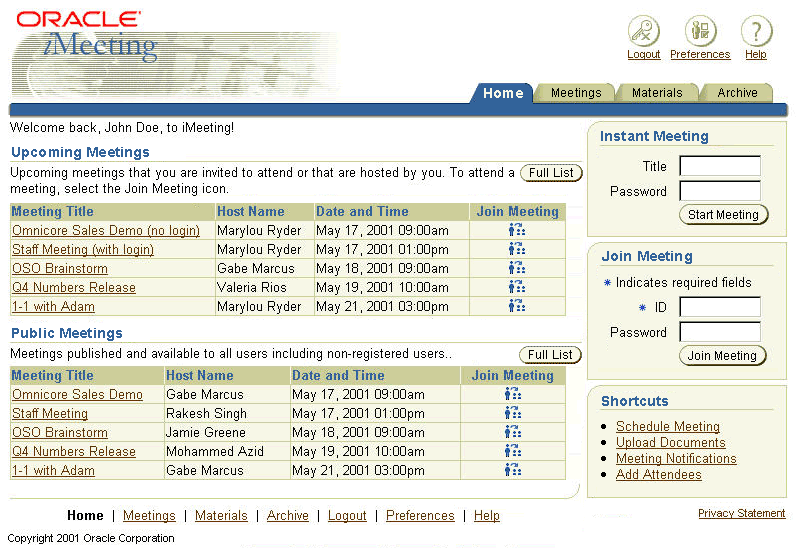Image resolution: width=797 pixels, height=552 pixels.
Task: Click Meetings in the footer navigation
Action: pos(149,515)
